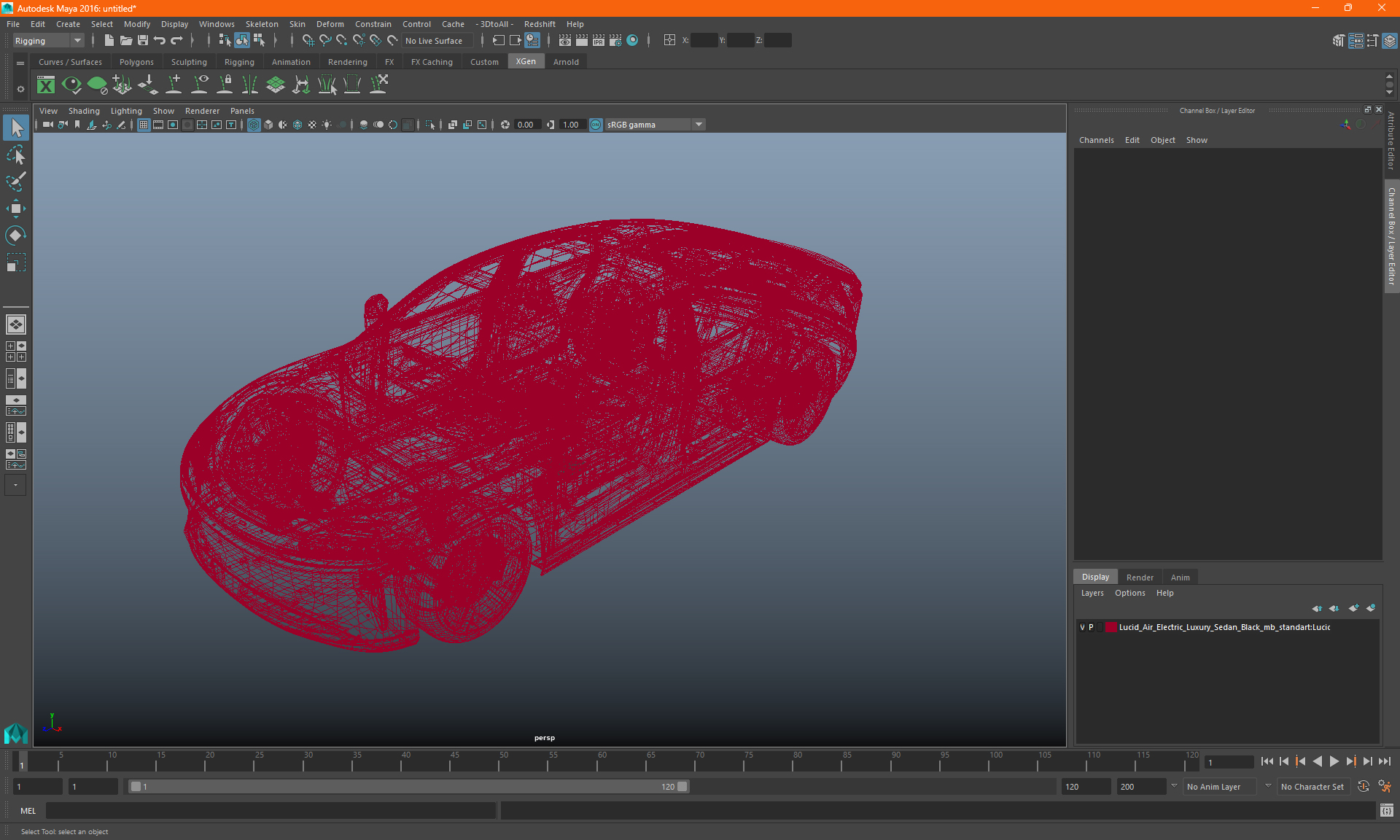
Task: Save the scene with disk icon
Action: 143,41
